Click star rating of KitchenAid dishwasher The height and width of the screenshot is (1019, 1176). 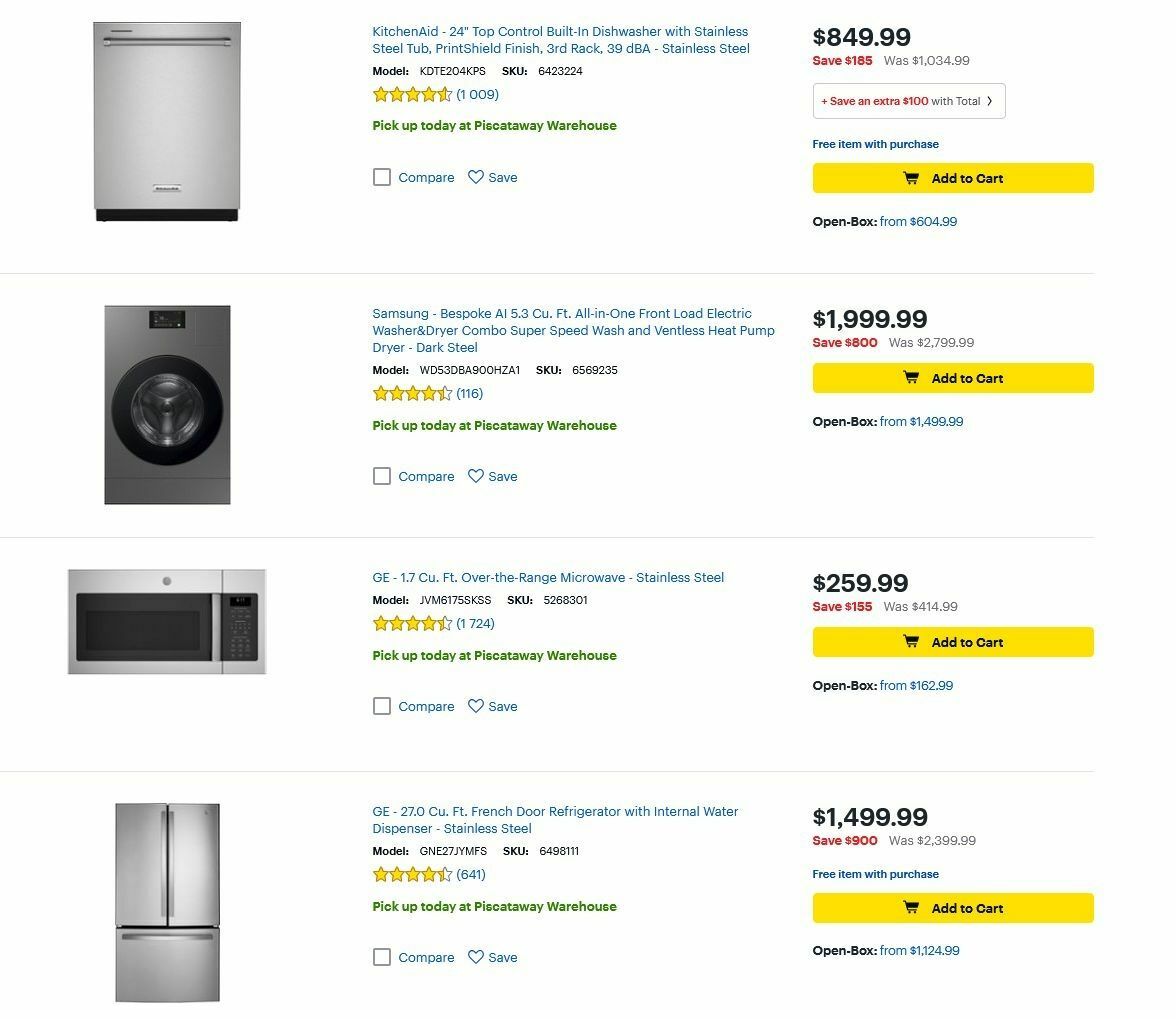pyautogui.click(x=412, y=95)
